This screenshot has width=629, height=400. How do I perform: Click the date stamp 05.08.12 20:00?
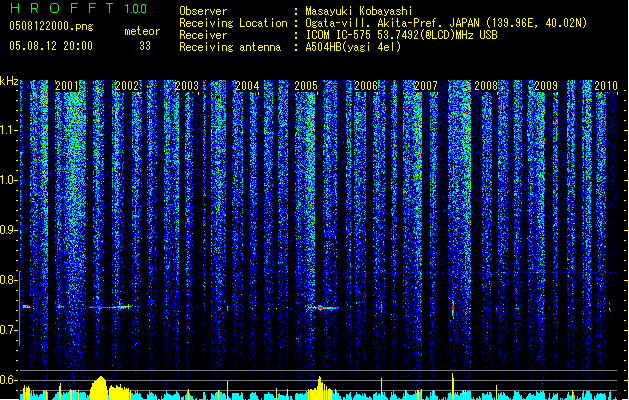[51, 46]
